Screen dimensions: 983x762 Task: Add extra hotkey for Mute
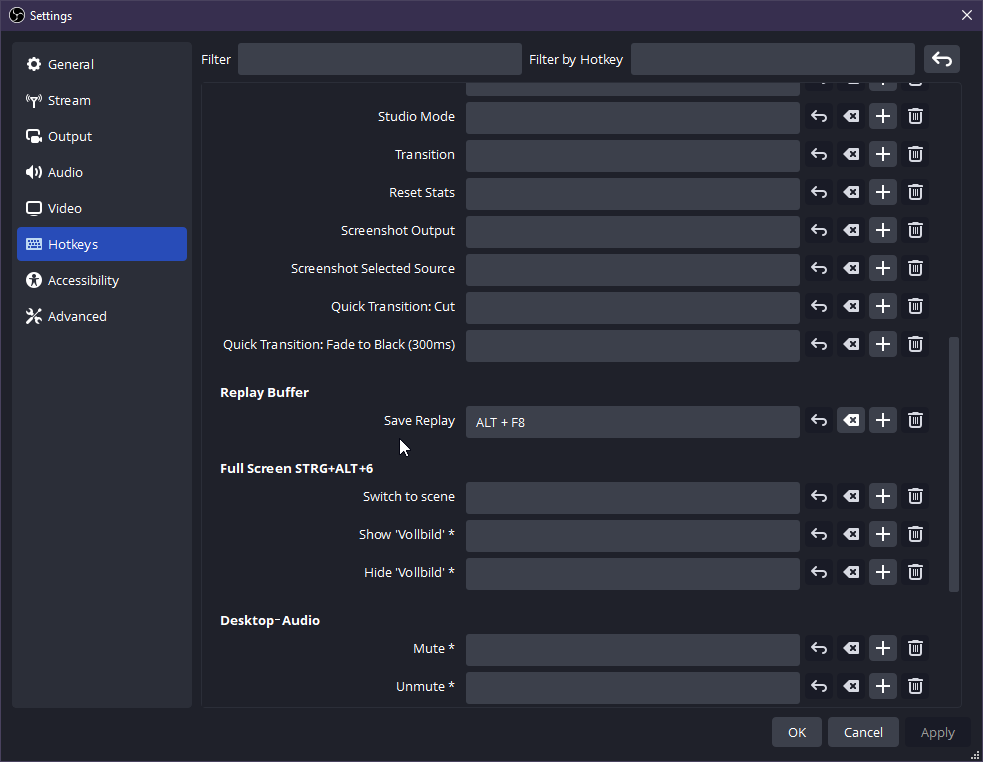pos(883,649)
